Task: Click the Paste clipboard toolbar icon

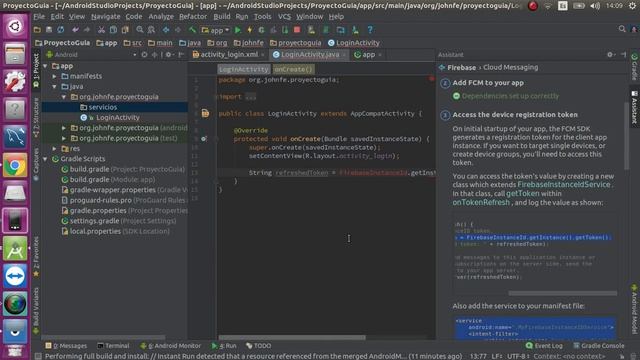Action: (125, 30)
